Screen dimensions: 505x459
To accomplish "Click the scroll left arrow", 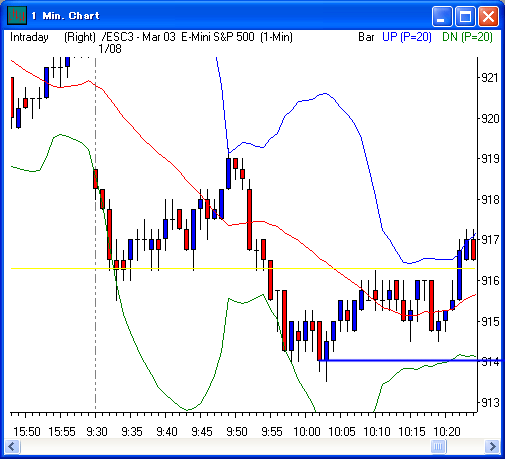I will 13,446.
